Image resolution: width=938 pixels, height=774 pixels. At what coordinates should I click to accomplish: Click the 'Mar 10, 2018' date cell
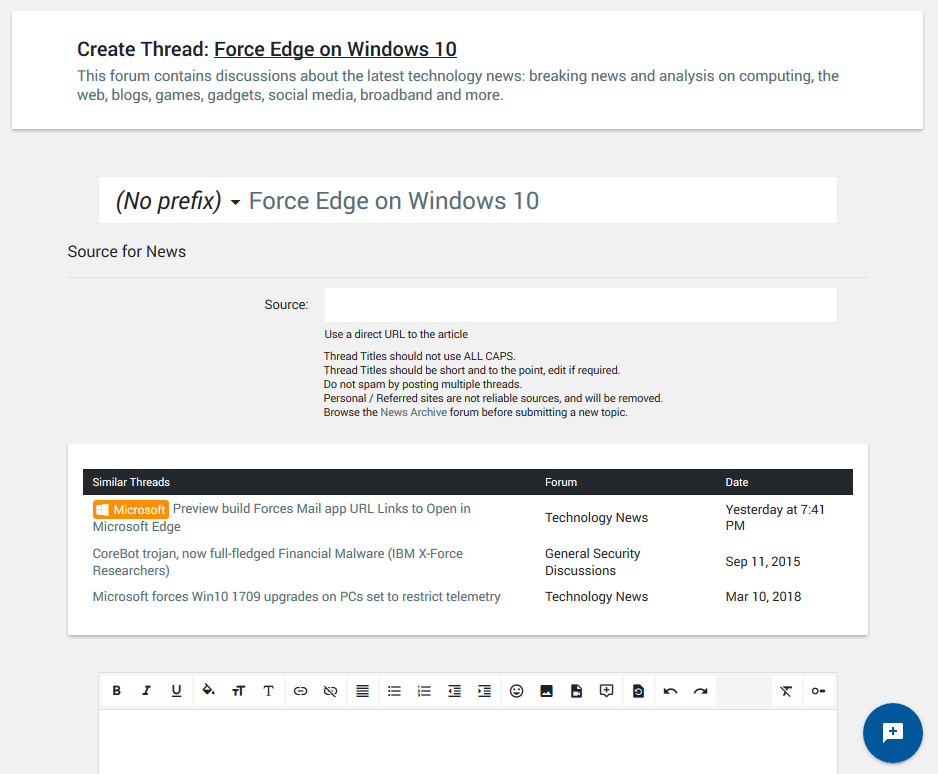(763, 596)
